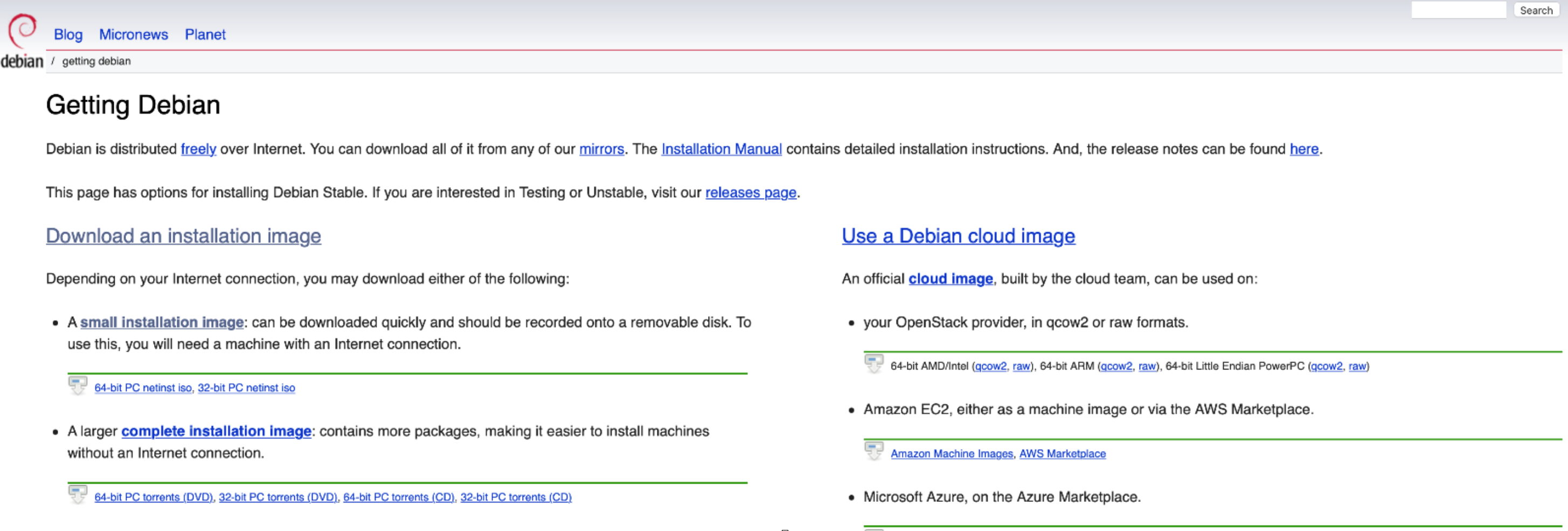Open 32-bit PC torrents (CD) link

pos(516,498)
